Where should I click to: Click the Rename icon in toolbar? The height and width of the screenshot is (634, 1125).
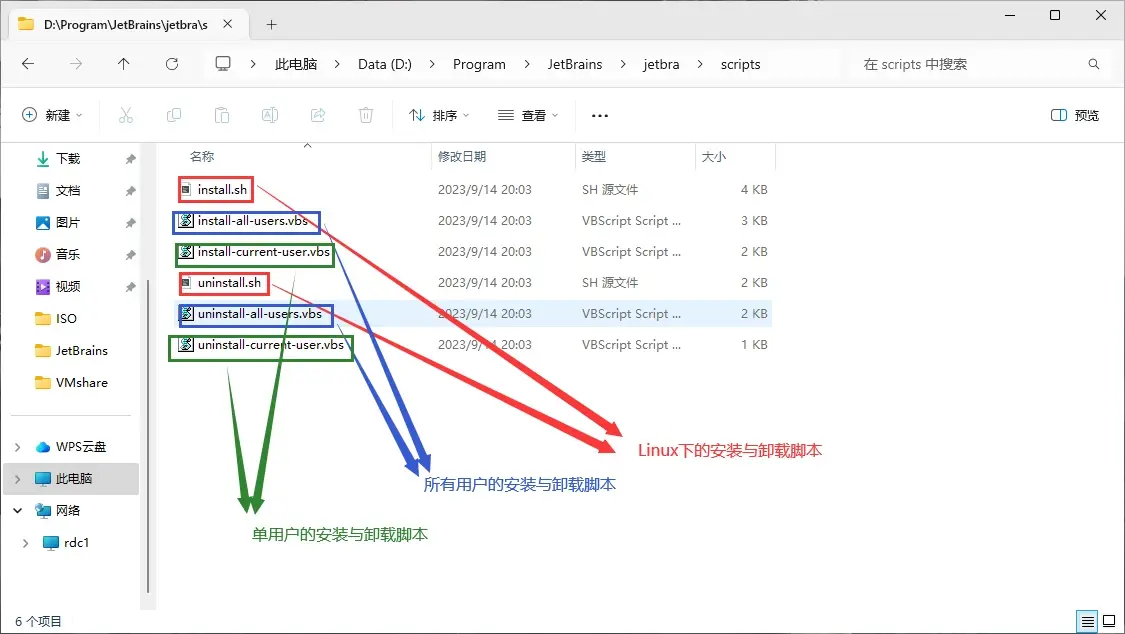[270, 115]
